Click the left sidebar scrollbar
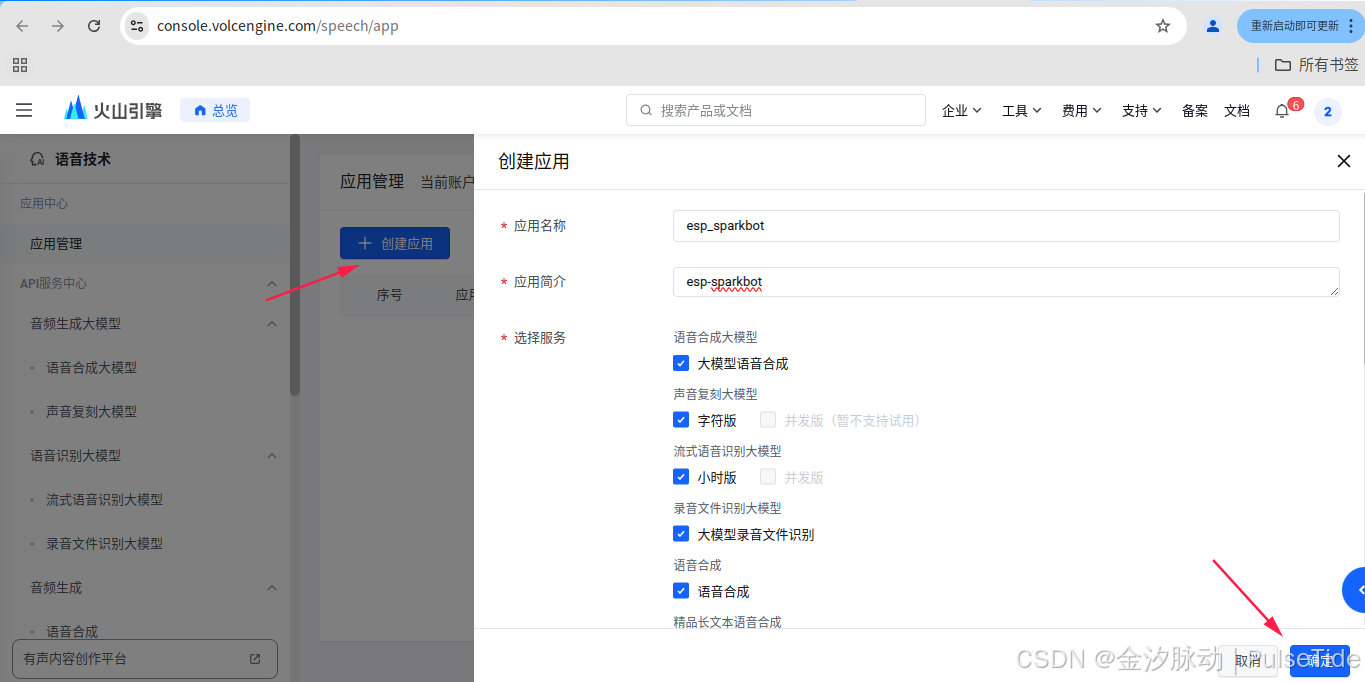The image size is (1365, 682). pos(295,266)
